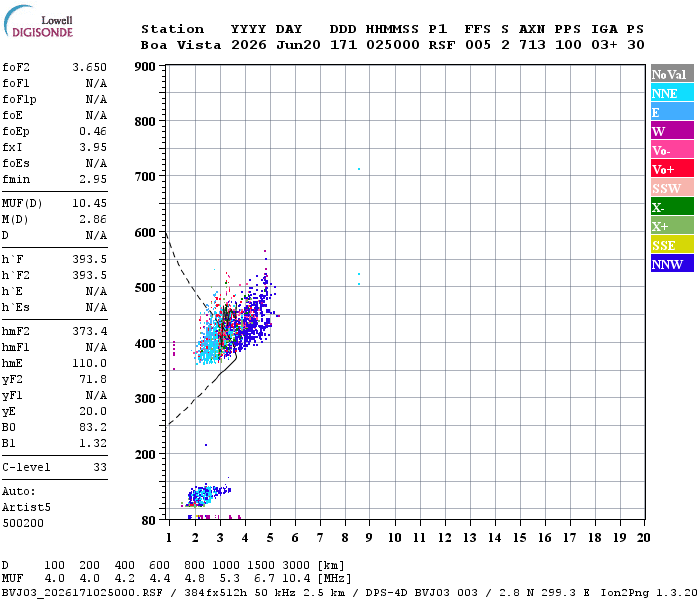Click the X+ light green swatch
The height and width of the screenshot is (600, 700).
click(x=672, y=225)
